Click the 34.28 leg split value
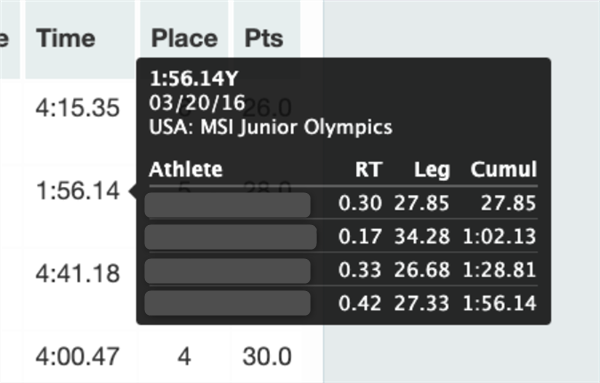The image size is (600, 383). 422,236
